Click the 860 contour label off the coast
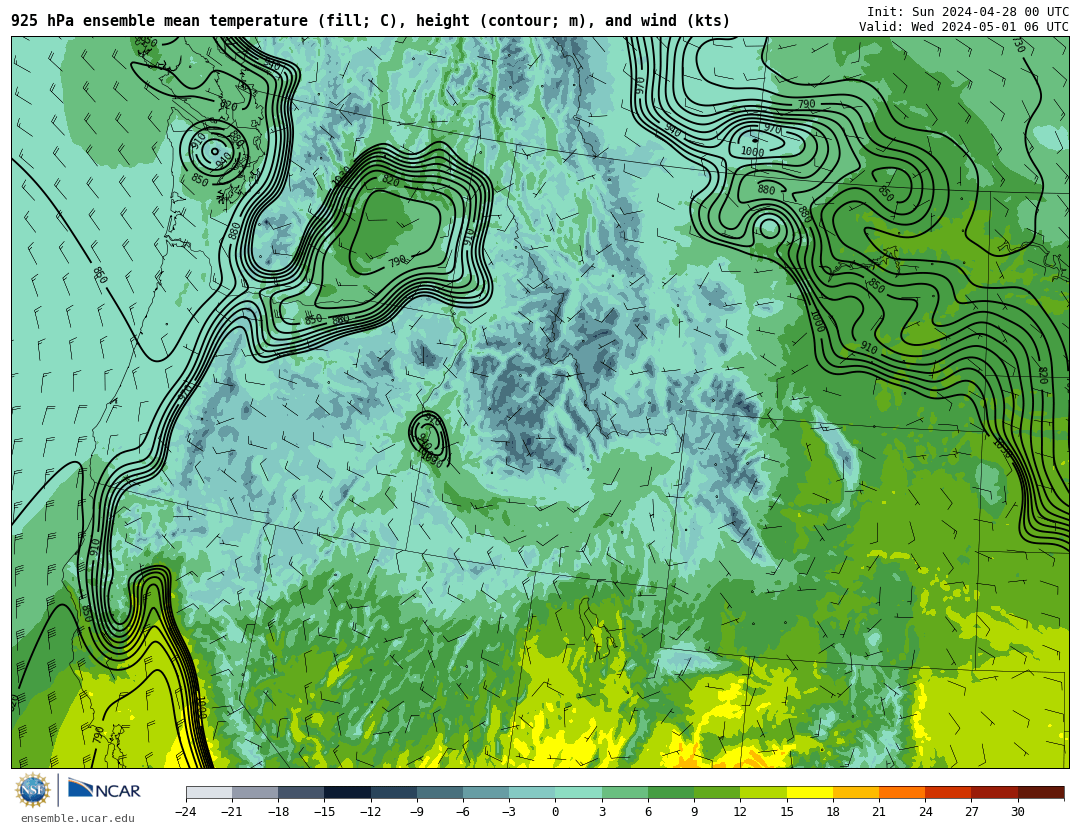Viewport: 1080px width, 831px height. coord(101,276)
